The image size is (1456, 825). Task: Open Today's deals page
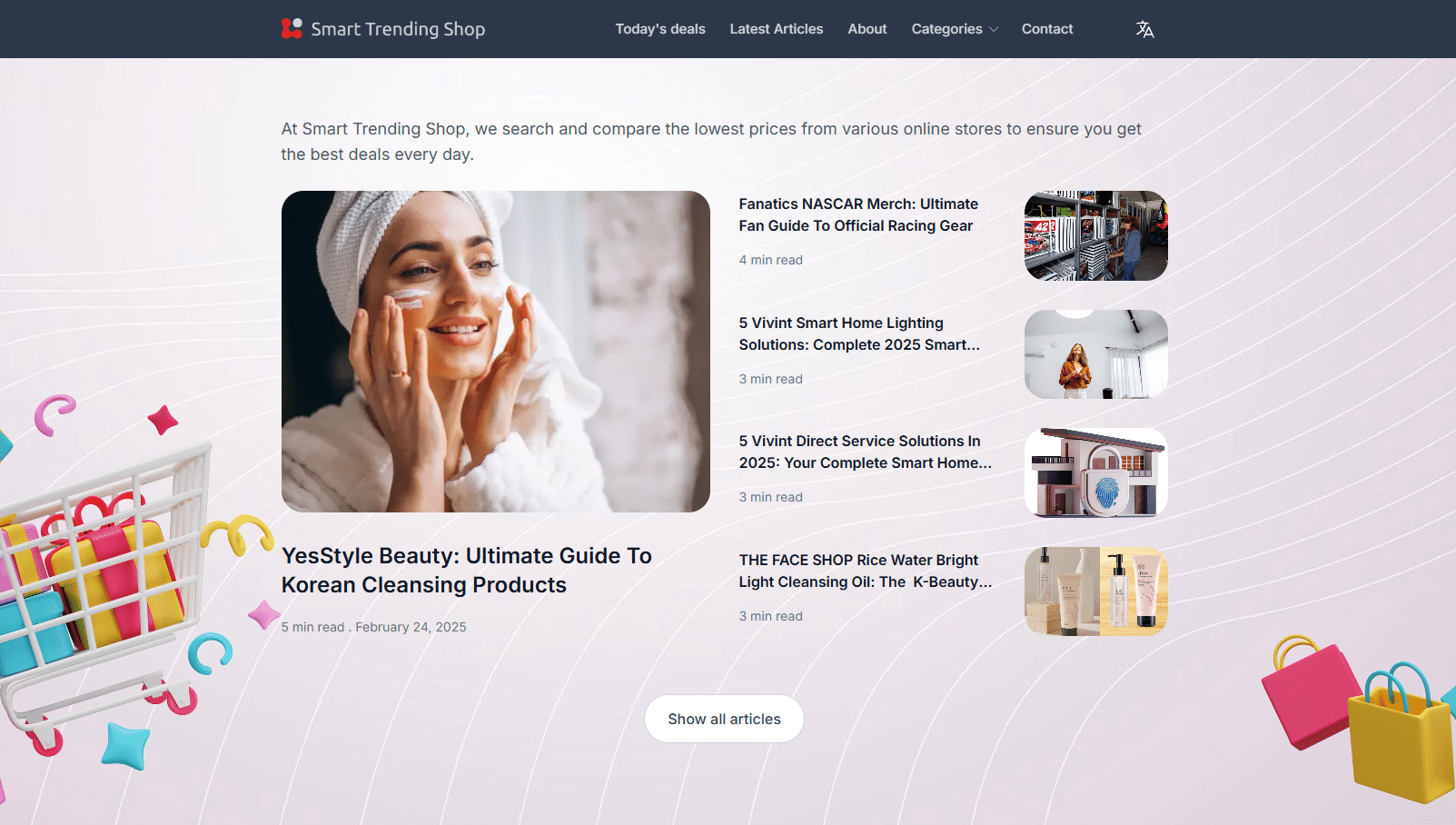pos(660,29)
